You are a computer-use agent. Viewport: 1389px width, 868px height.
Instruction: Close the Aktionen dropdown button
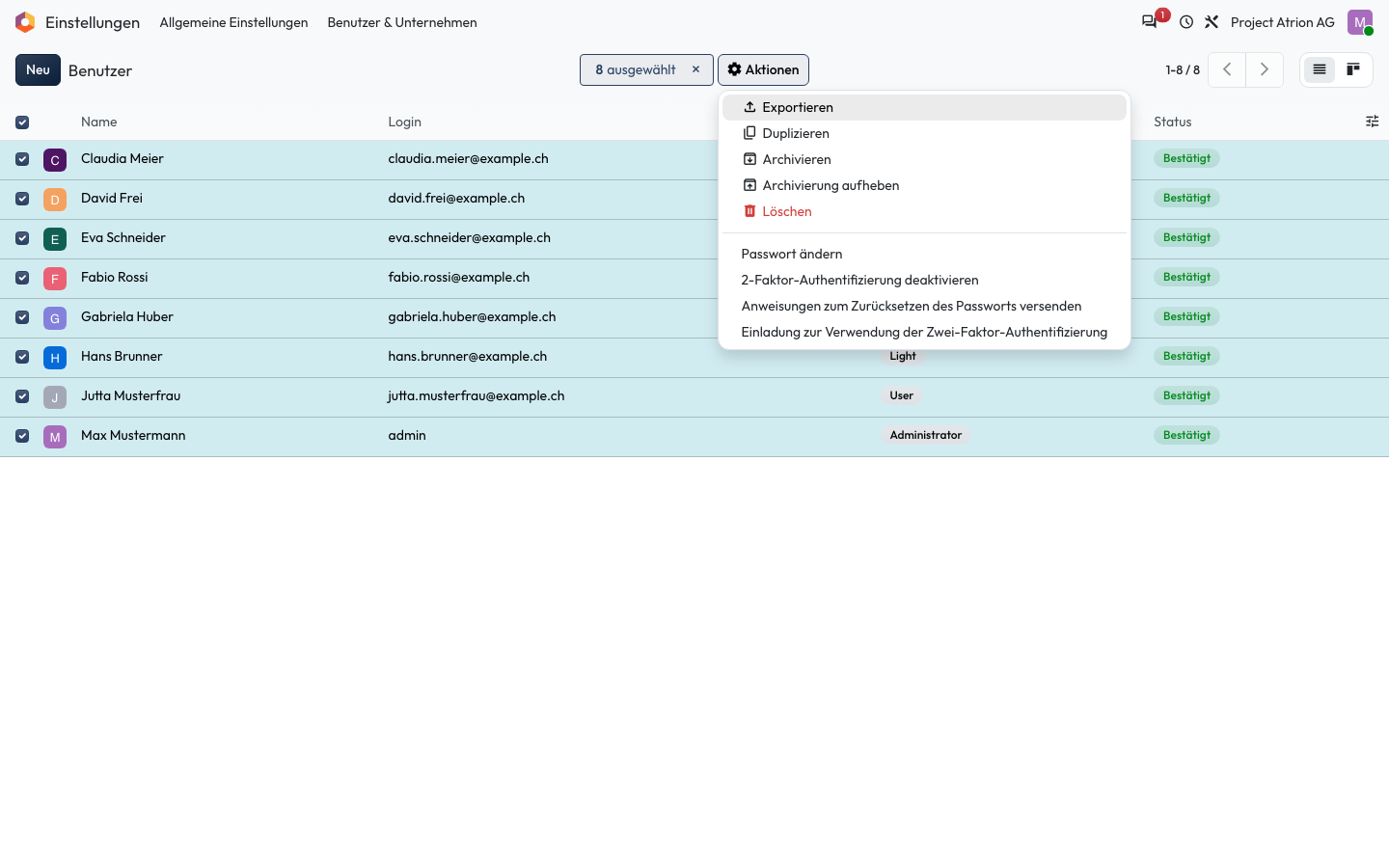(763, 69)
